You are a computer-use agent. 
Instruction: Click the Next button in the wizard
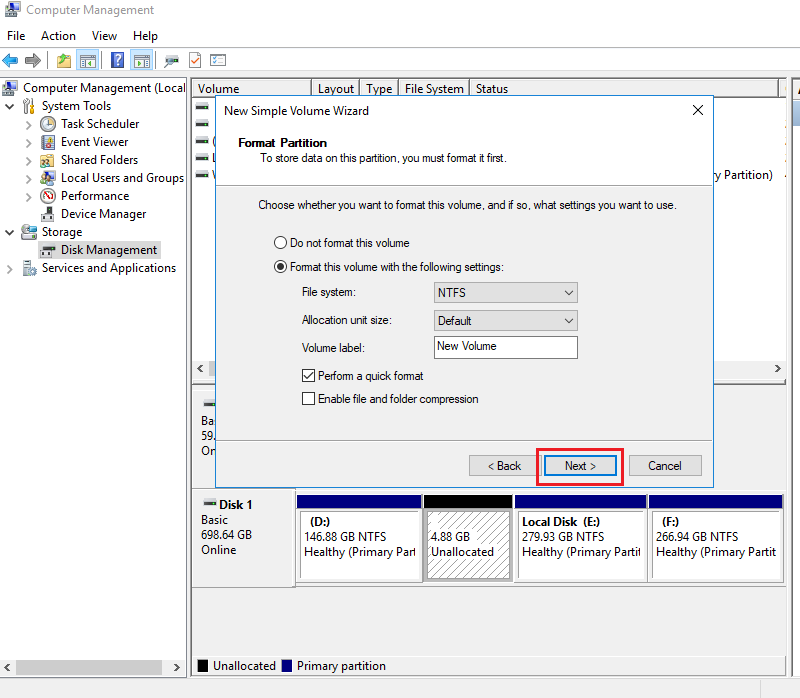click(x=579, y=465)
